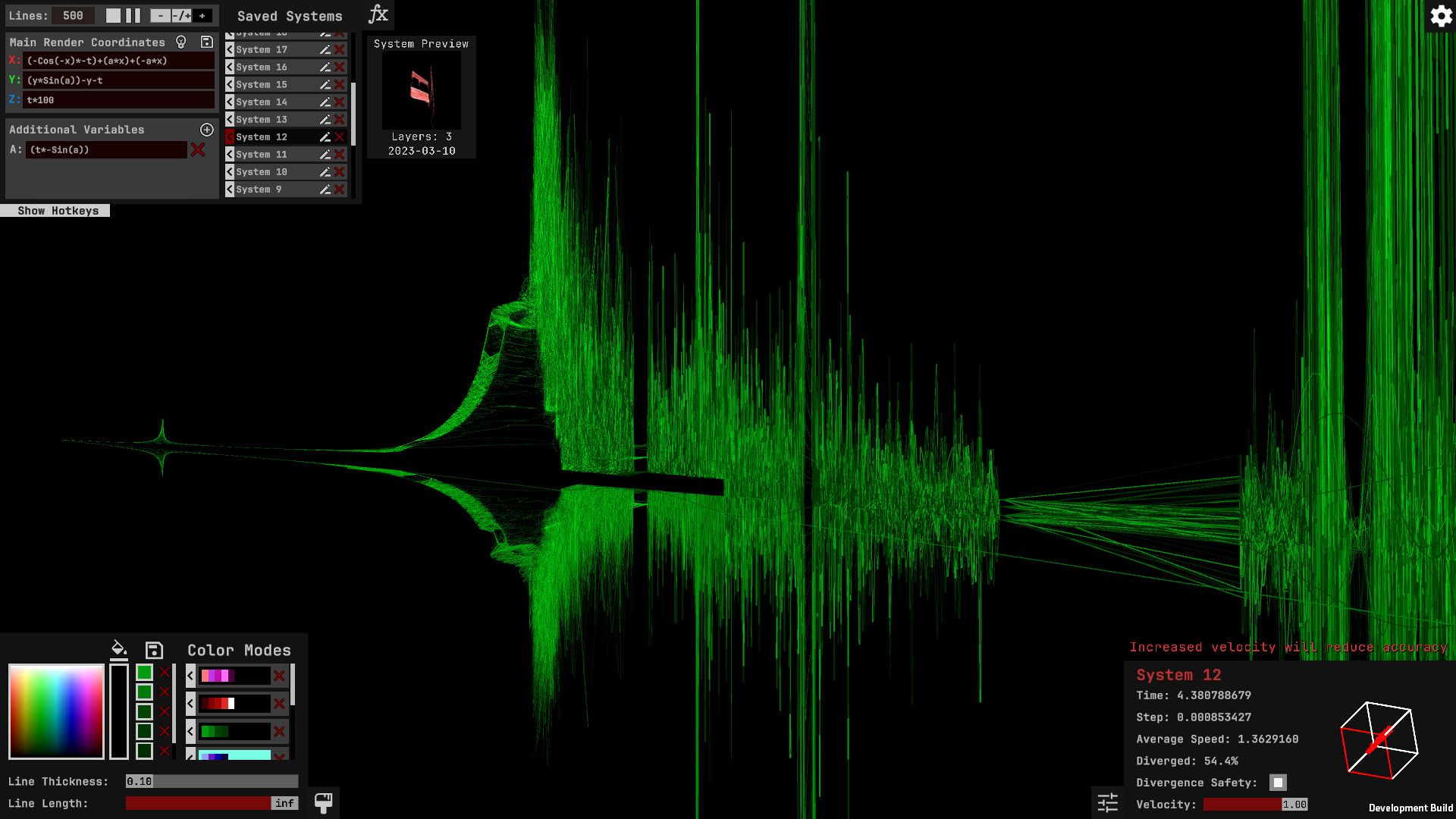The height and width of the screenshot is (819, 1456).
Task: Load the pink-purple color mode
Action: tap(191, 676)
